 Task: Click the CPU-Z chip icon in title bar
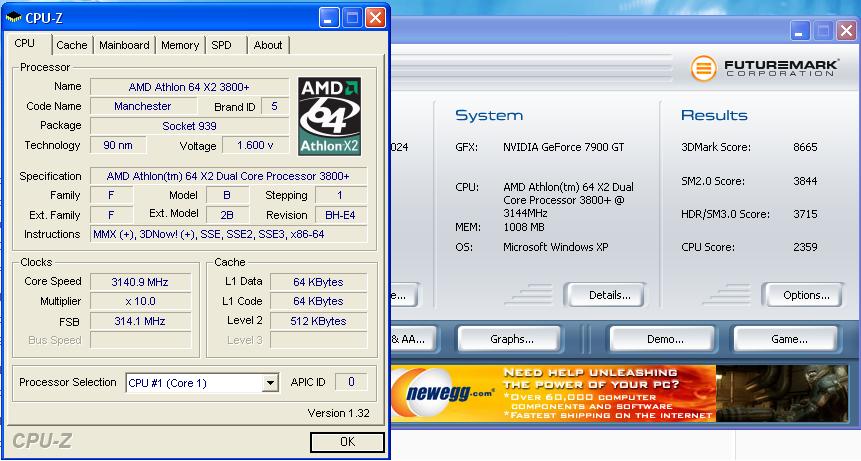[13, 17]
